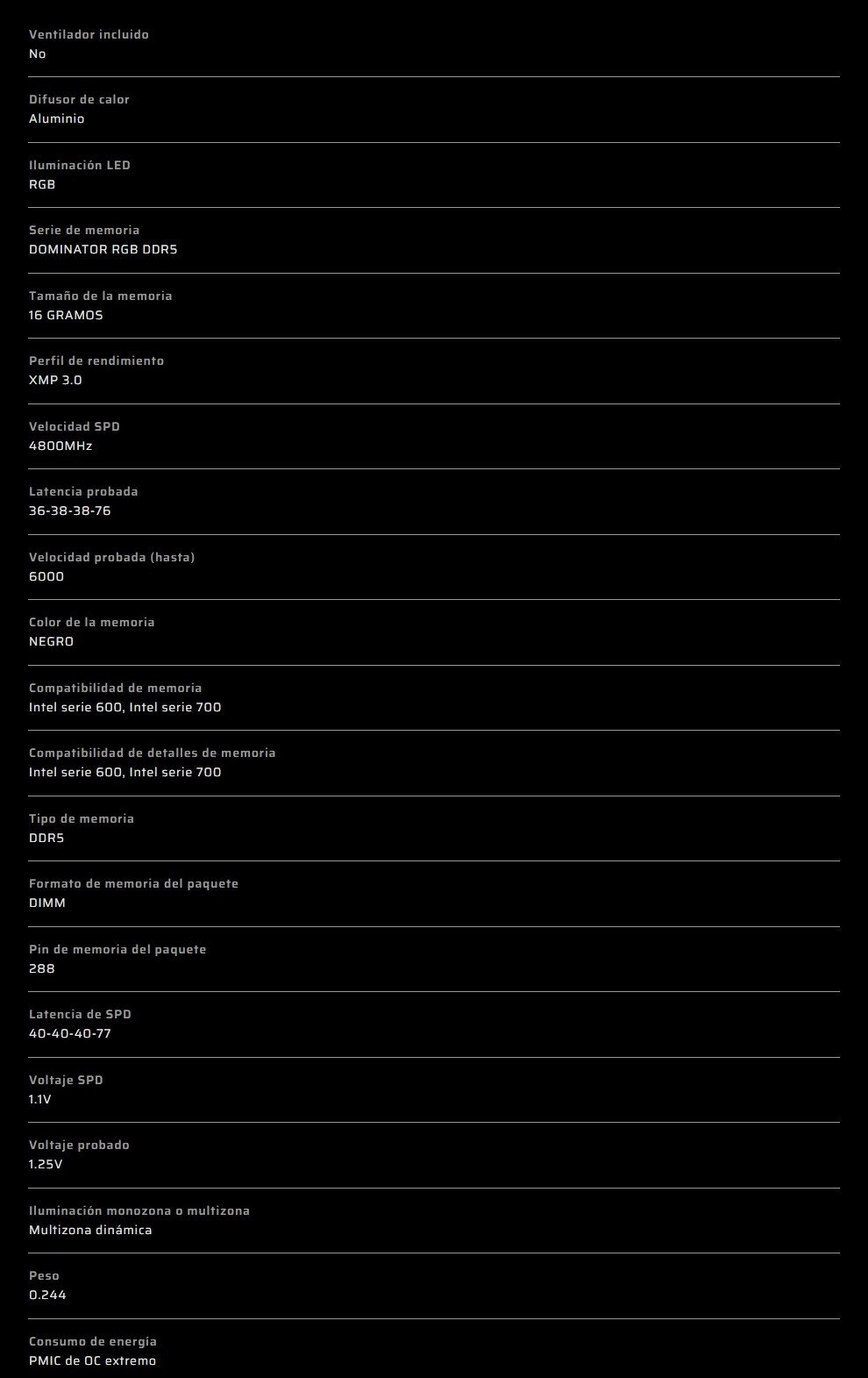868x1378 pixels.
Task: Click the '16 GRAMOS' memory size value
Action: [66, 315]
